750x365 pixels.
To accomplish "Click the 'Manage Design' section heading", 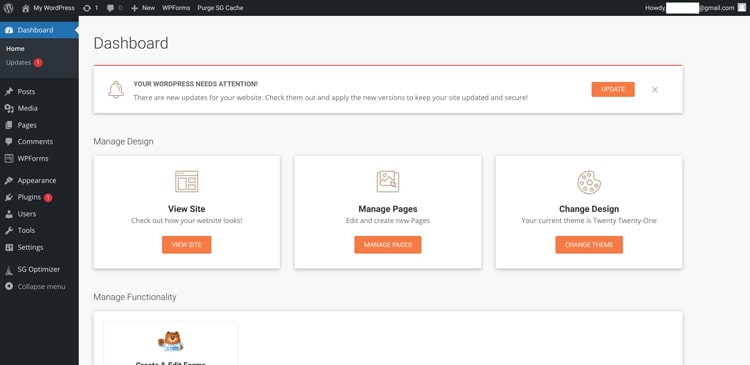I will (123, 142).
